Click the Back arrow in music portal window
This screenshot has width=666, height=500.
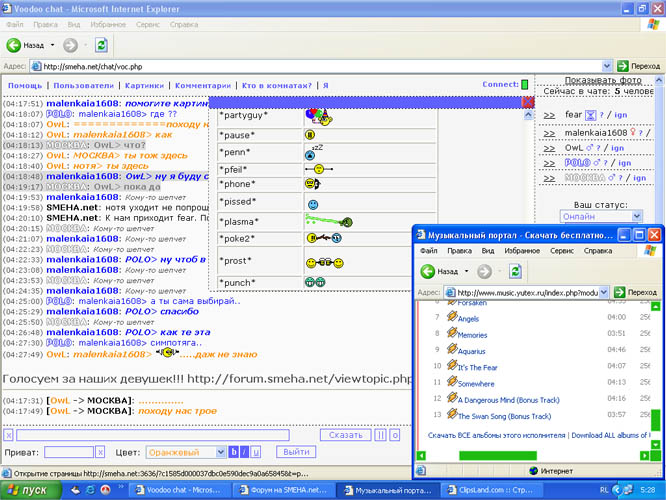click(428, 271)
